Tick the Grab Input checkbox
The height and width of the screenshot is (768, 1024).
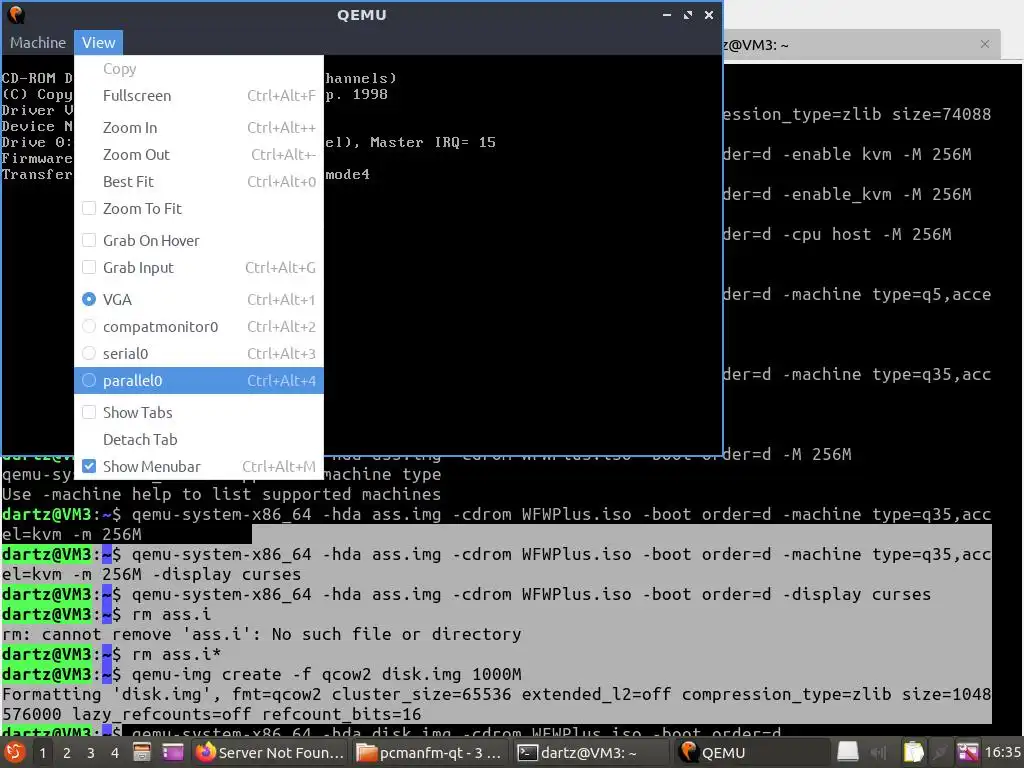[x=89, y=267]
